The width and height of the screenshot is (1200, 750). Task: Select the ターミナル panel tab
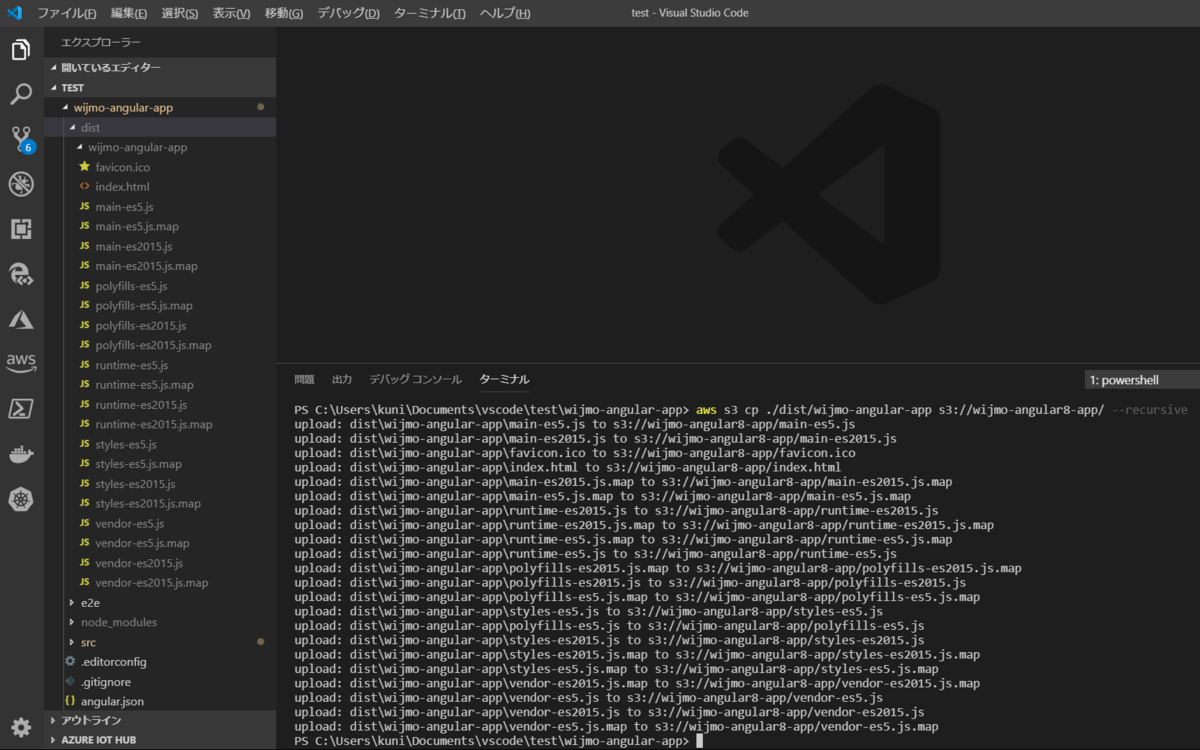click(x=504, y=380)
